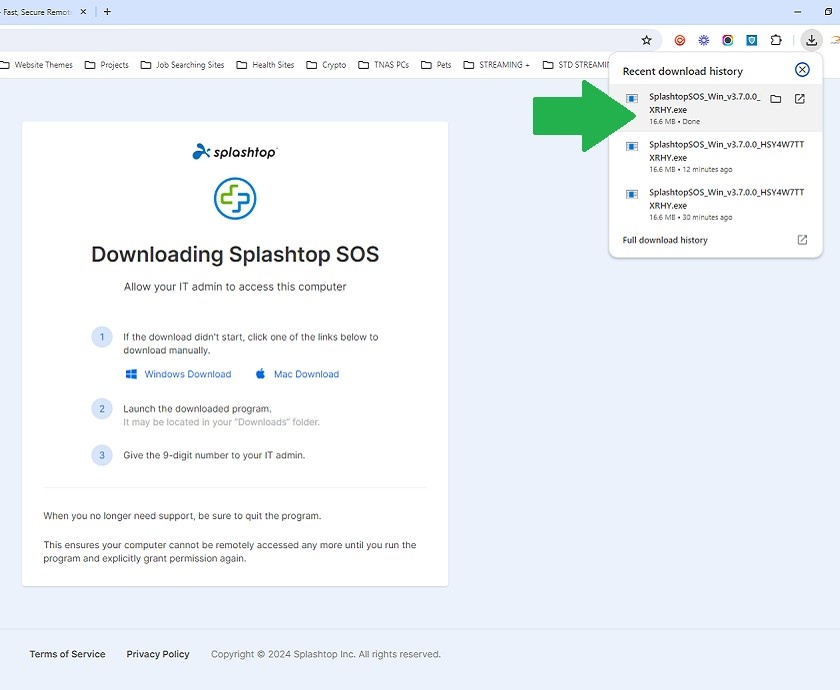
Task: Click the red circular extension icon
Action: tap(680, 40)
